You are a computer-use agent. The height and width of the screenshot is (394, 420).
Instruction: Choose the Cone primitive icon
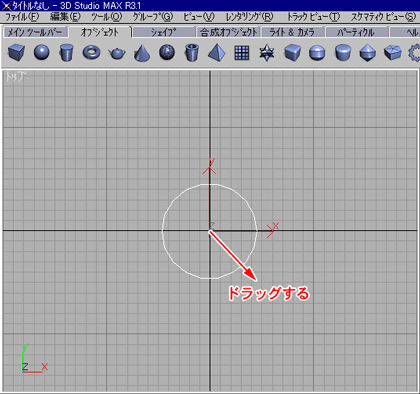(142, 53)
